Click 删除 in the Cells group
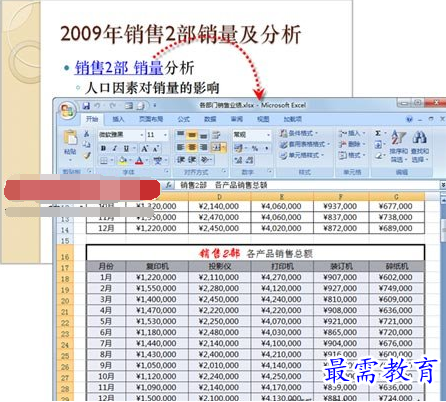The width and height of the screenshot is (446, 402). point(351,144)
